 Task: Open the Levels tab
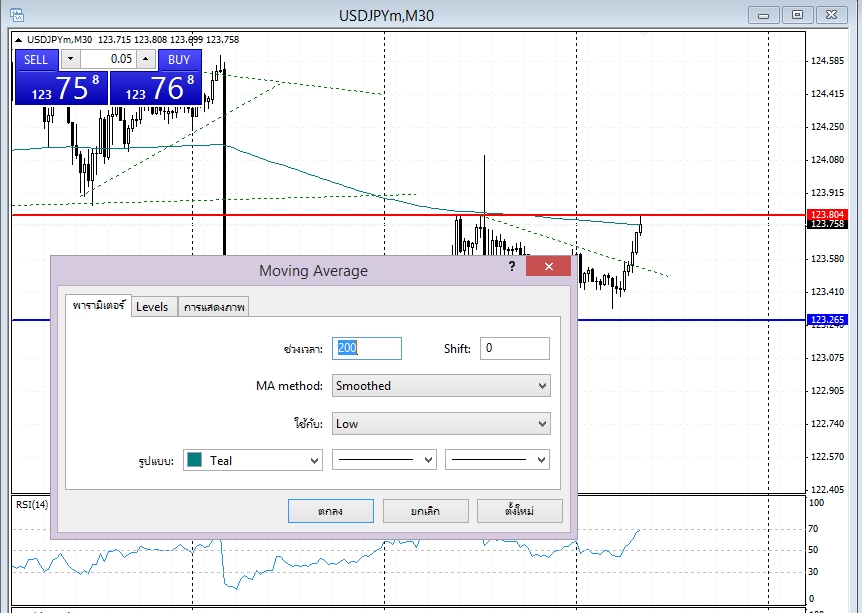(x=152, y=307)
